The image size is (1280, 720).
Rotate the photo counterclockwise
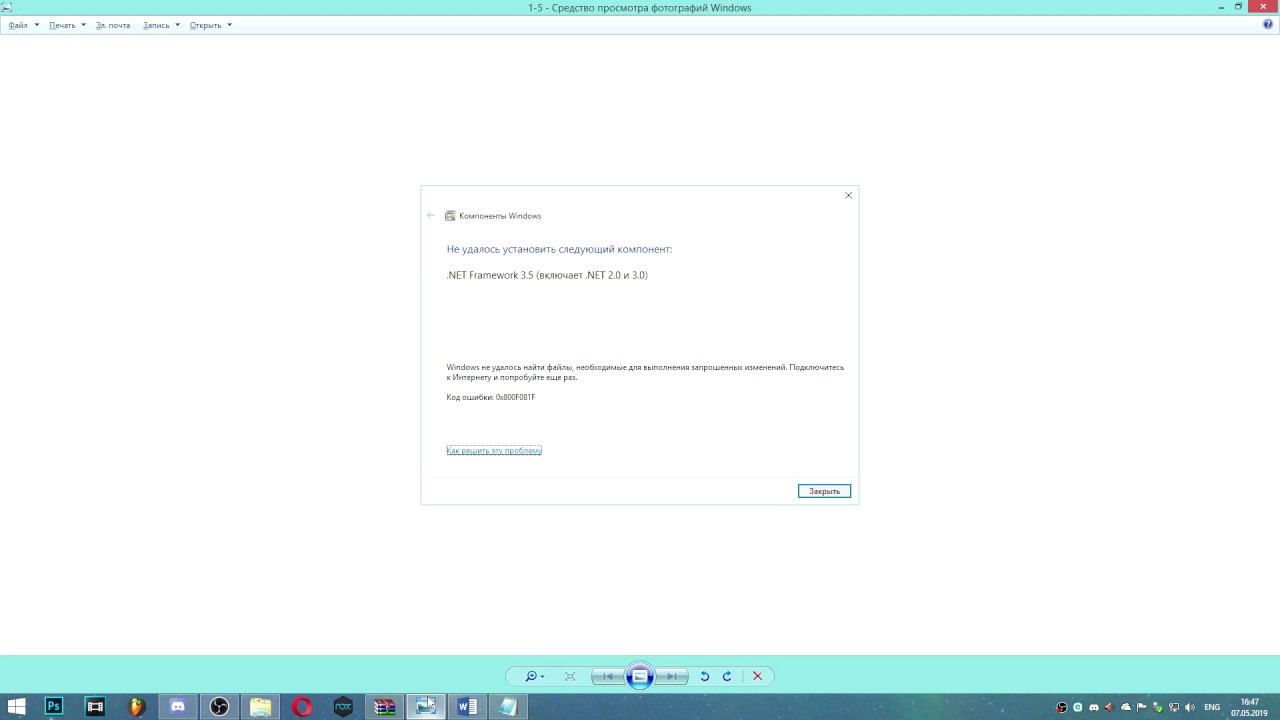704,677
